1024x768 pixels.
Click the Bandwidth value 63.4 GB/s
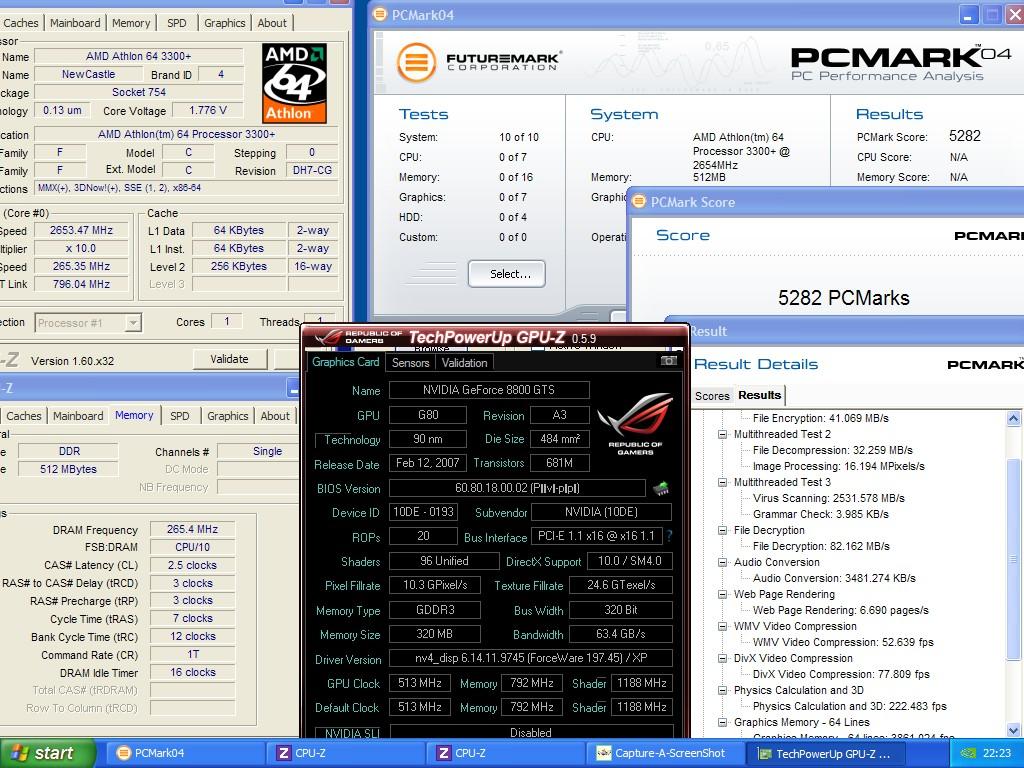pyautogui.click(x=620, y=633)
